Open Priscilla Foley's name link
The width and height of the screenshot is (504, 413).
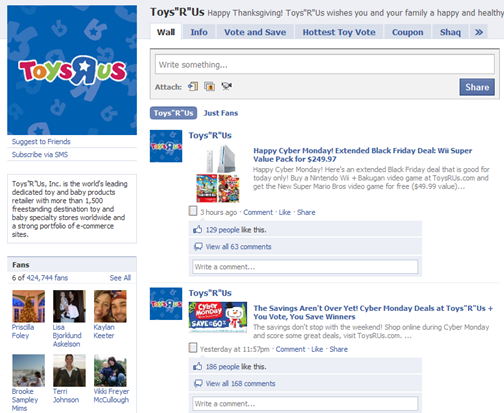coord(23,331)
